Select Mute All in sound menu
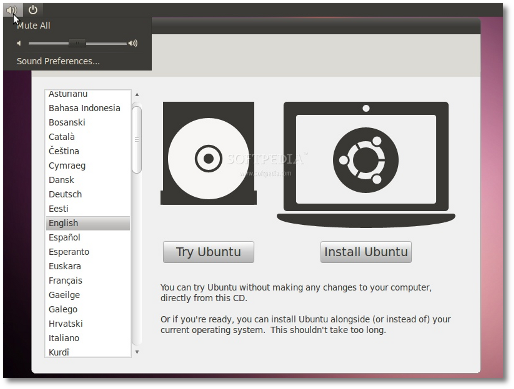Image resolution: width=514 pixels, height=389 pixels. [x=34, y=26]
